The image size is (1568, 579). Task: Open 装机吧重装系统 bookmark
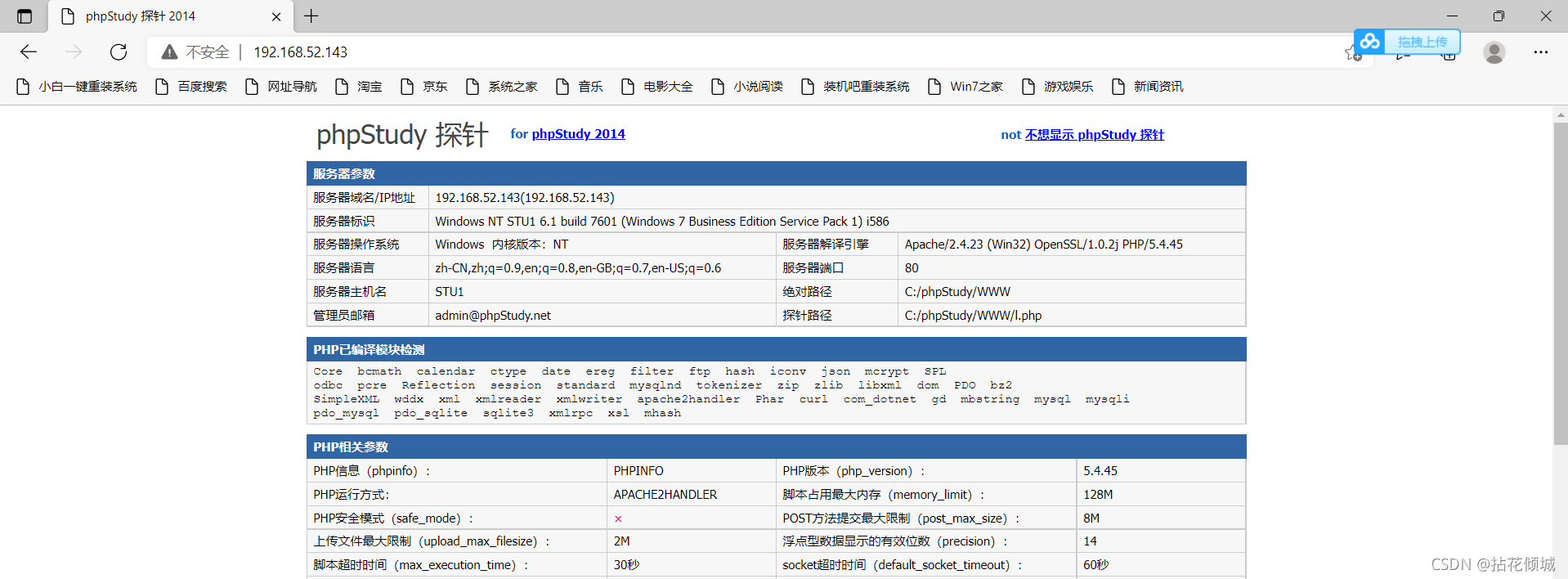point(855,87)
